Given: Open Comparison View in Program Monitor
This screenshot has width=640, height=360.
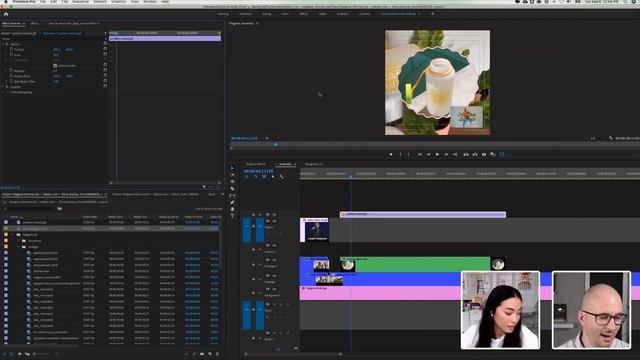Looking at the screenshot, I should (493, 155).
